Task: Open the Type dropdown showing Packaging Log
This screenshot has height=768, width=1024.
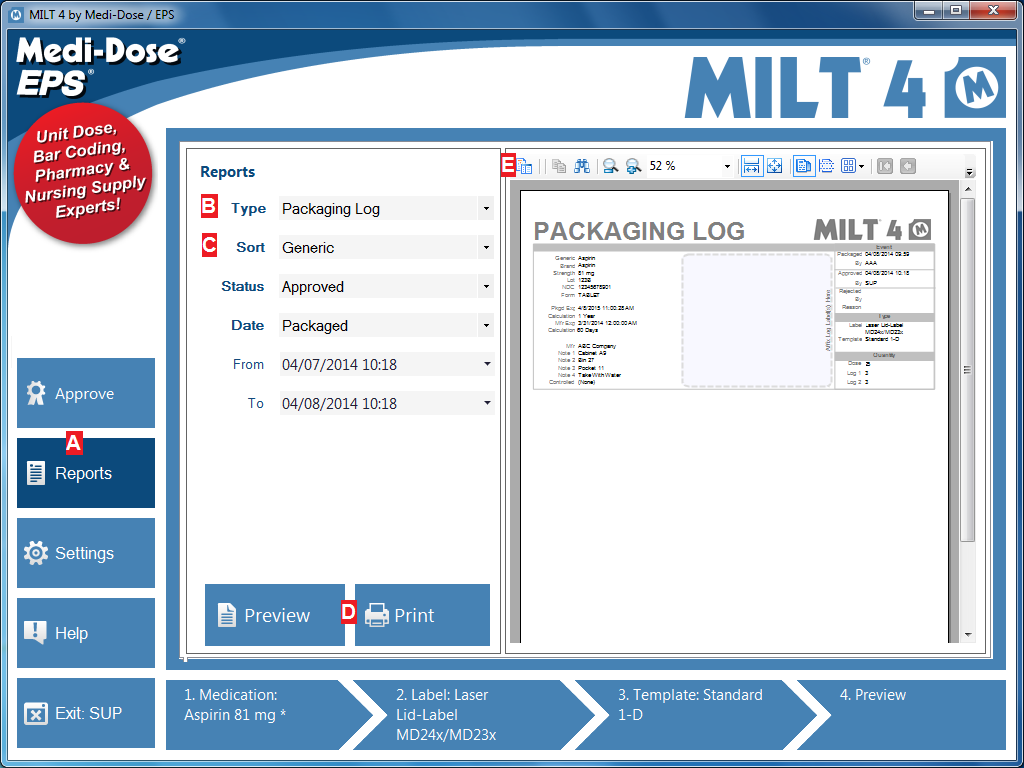Action: pos(486,209)
